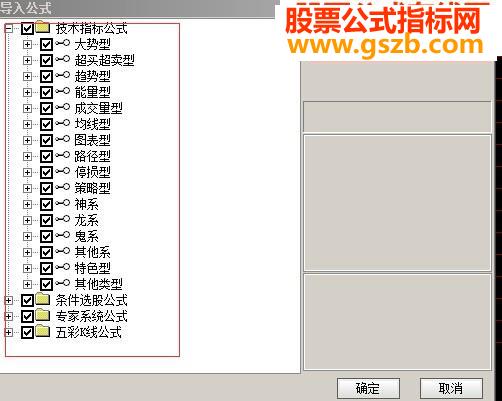The height and width of the screenshot is (401, 502).
Task: Toggle the 成交量型 checkbox
Action: (x=46, y=109)
